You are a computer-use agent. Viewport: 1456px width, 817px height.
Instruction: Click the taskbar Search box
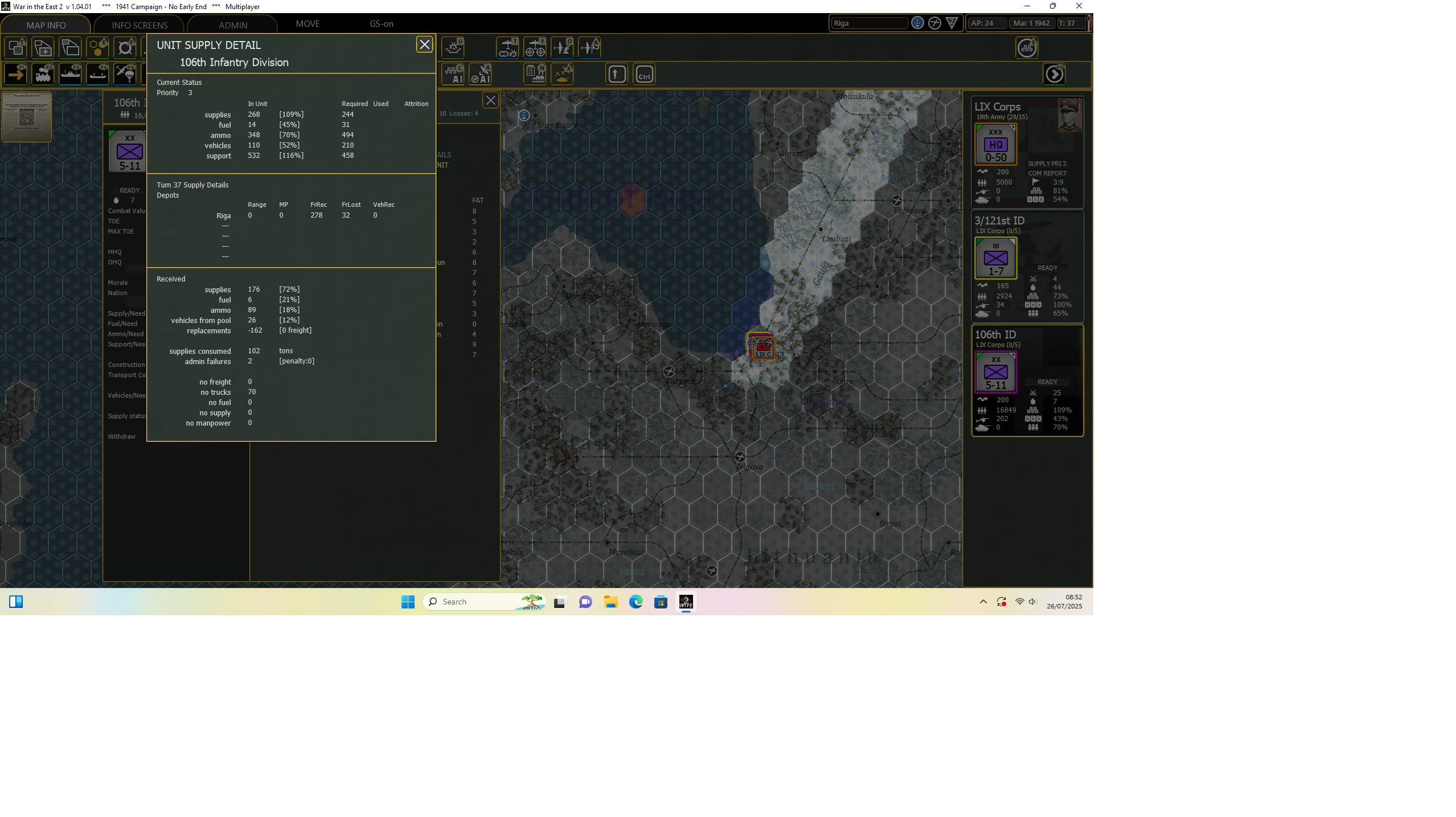(x=485, y=602)
